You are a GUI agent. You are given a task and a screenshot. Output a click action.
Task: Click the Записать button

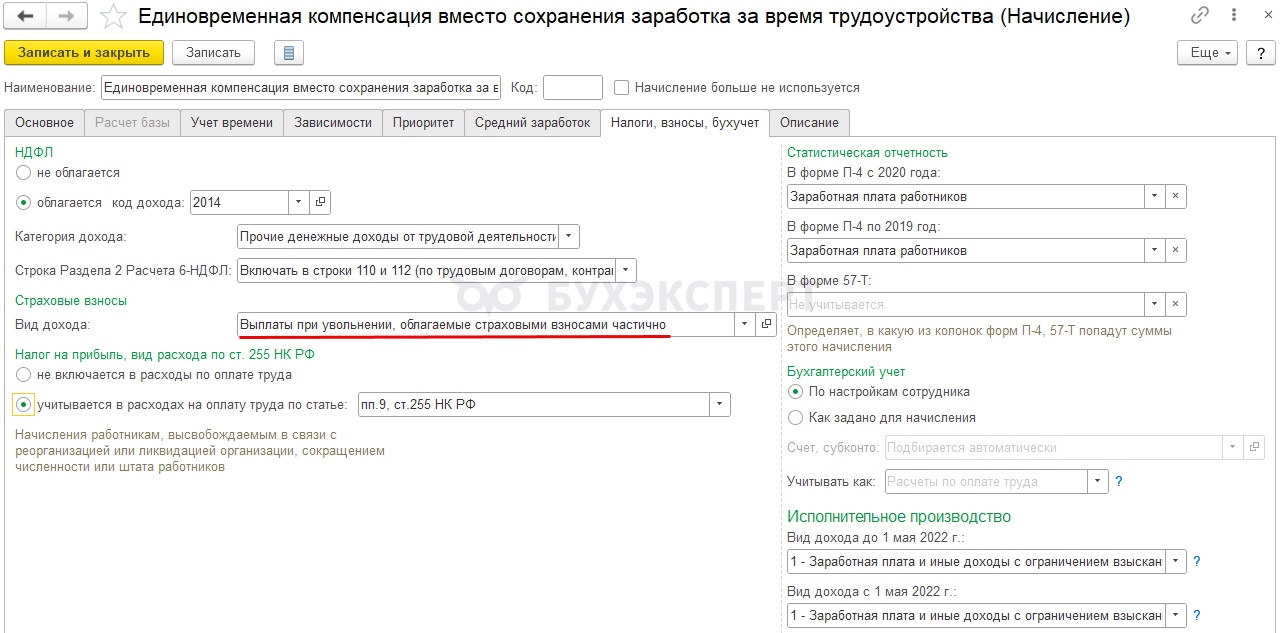[213, 53]
